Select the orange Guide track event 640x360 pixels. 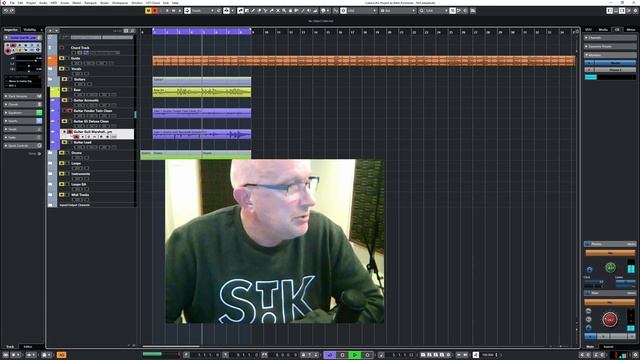[364, 61]
